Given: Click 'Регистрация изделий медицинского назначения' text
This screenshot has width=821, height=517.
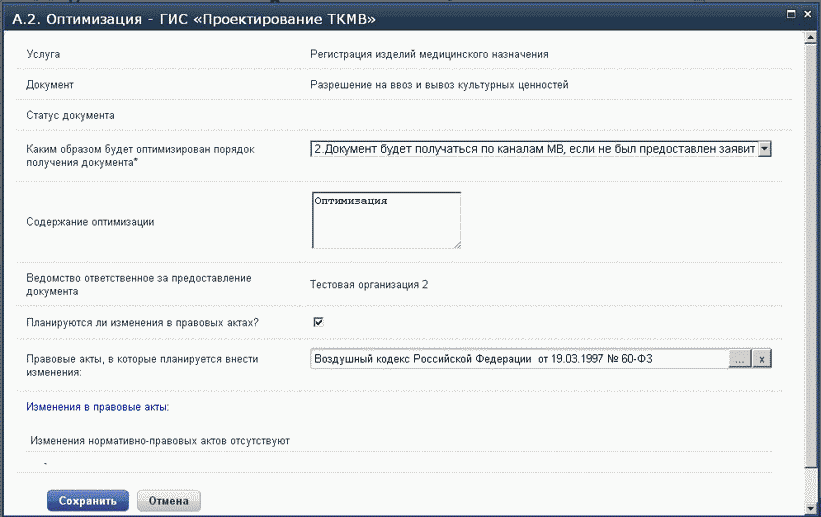Looking at the screenshot, I should click(429, 53).
